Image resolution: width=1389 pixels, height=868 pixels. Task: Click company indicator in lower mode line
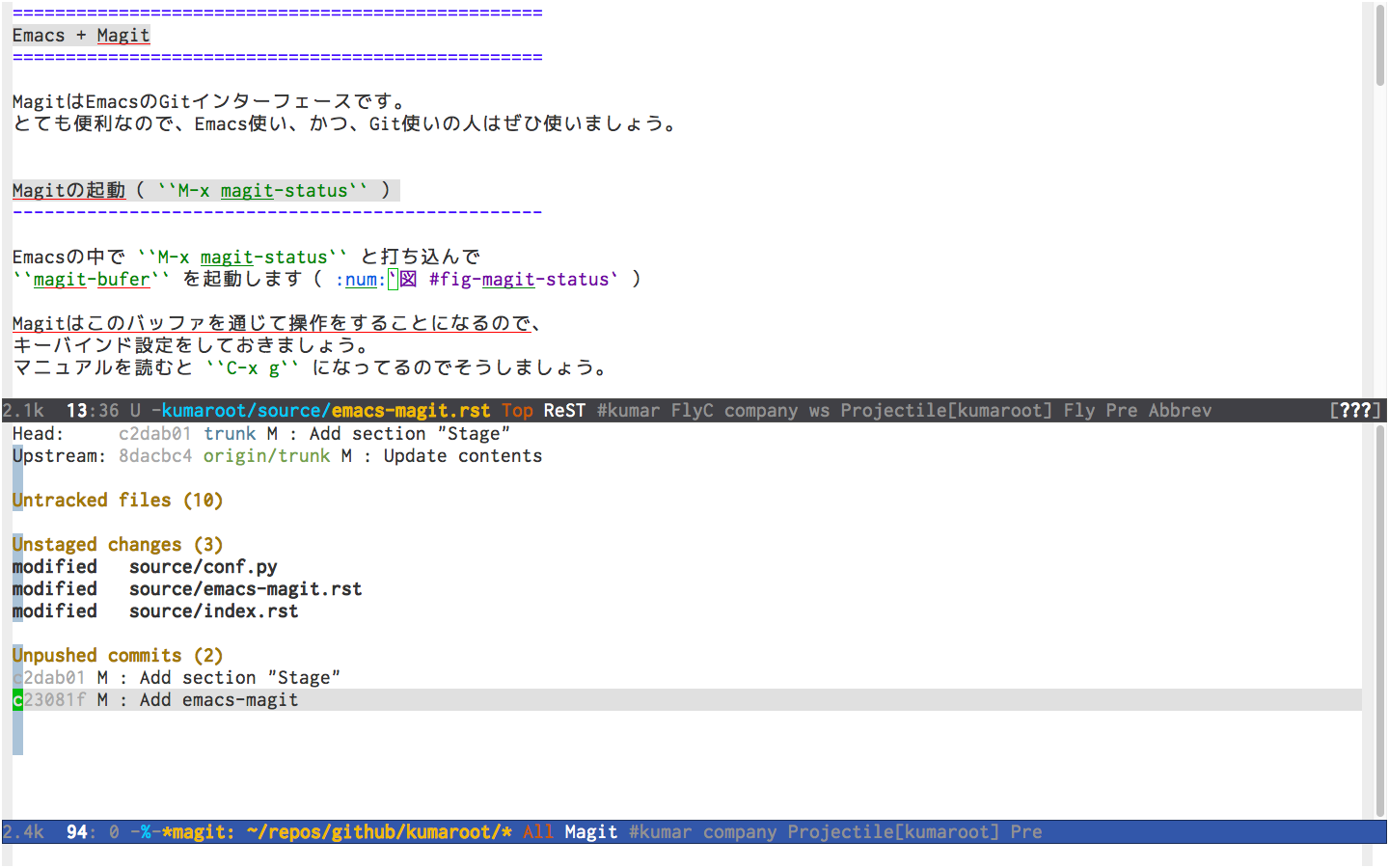point(740,832)
